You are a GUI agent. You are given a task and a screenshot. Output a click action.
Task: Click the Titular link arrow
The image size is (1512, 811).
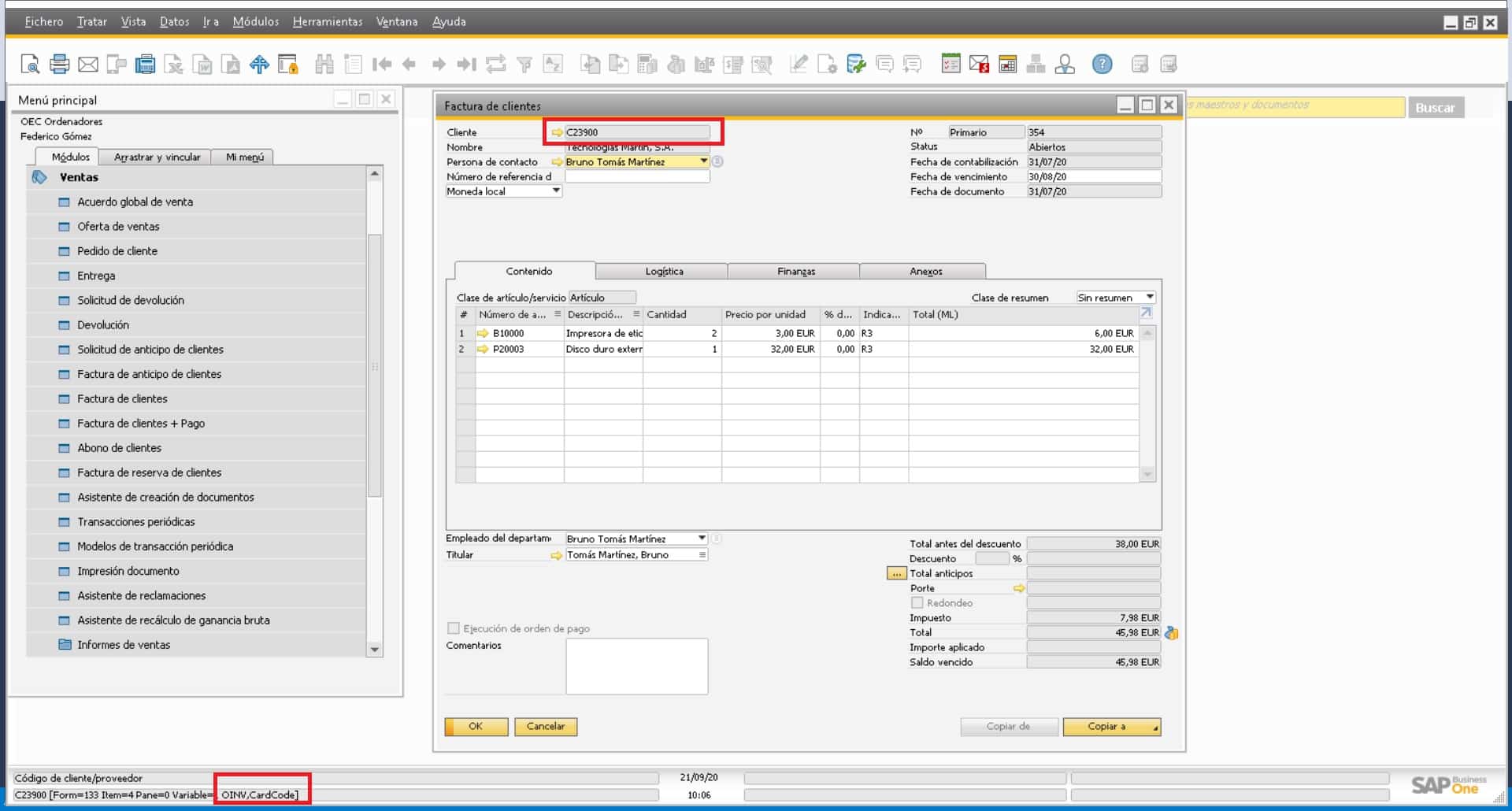(x=557, y=555)
